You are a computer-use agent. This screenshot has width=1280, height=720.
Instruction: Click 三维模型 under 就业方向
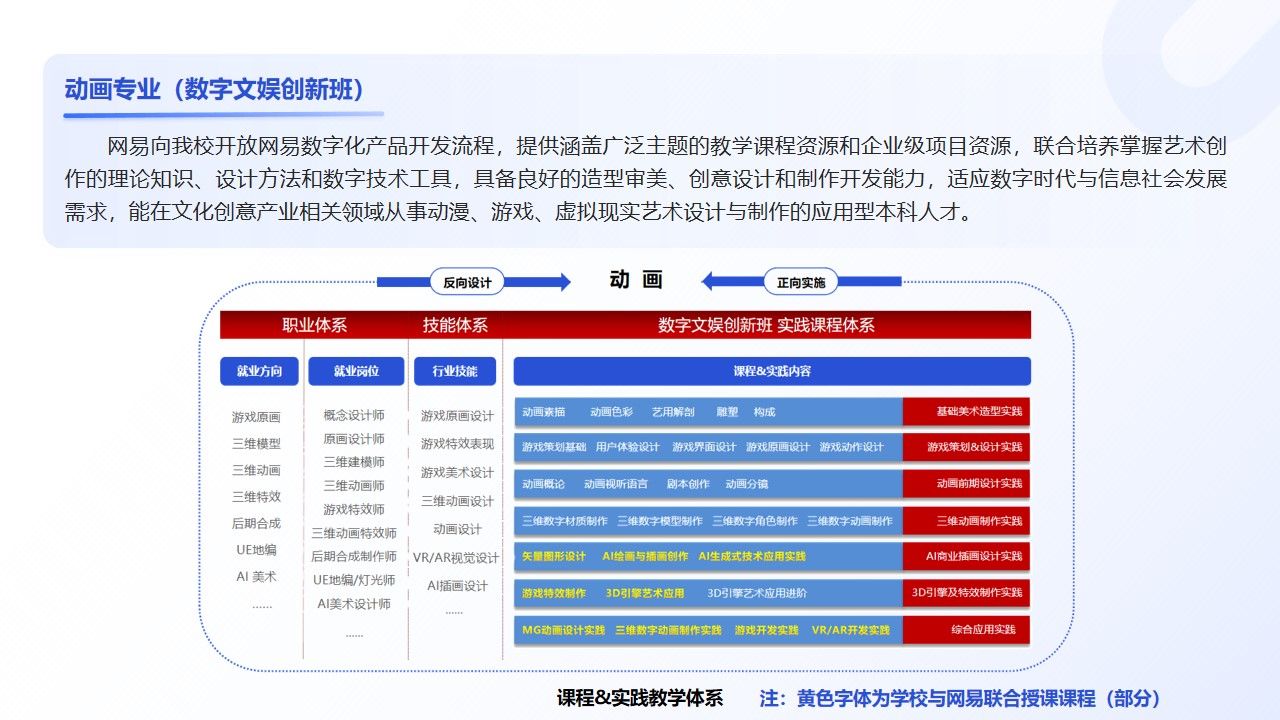coord(256,444)
